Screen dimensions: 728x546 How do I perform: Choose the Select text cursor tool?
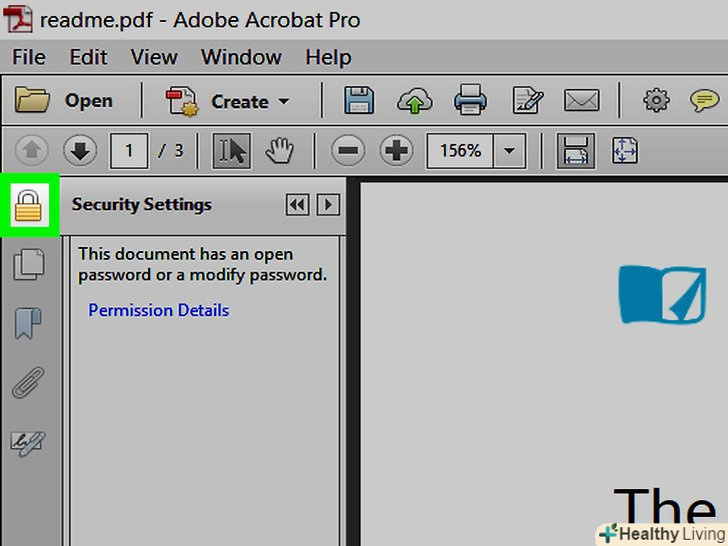click(232, 150)
